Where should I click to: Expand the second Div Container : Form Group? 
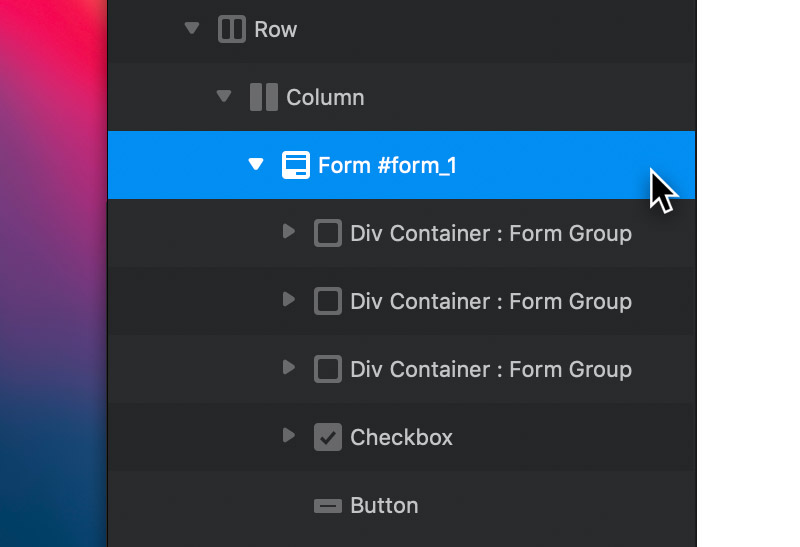pos(289,299)
